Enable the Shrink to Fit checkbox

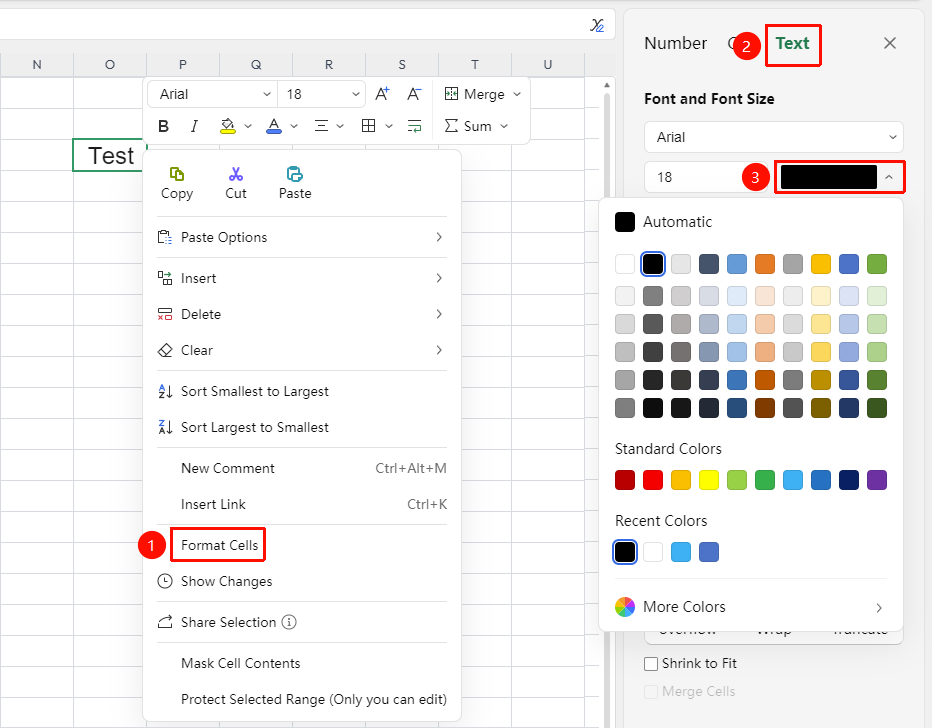[651, 664]
